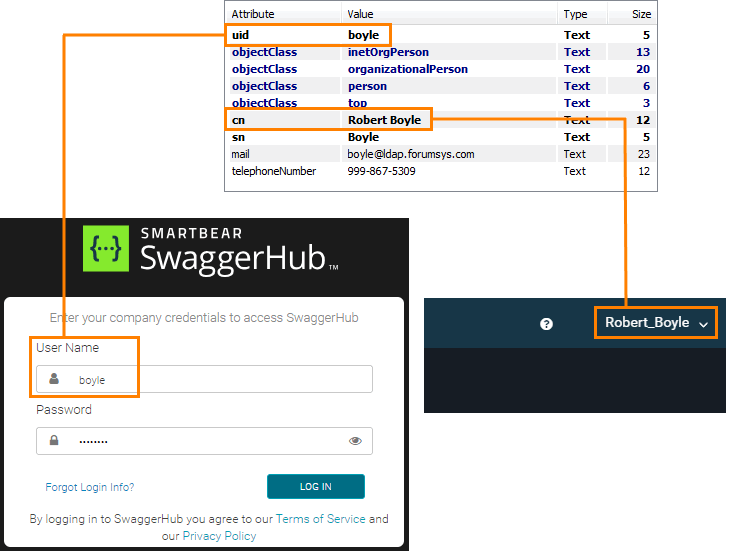This screenshot has height=551, width=729.
Task: Select the 'organizationalPerson' value
Action: tap(408, 69)
